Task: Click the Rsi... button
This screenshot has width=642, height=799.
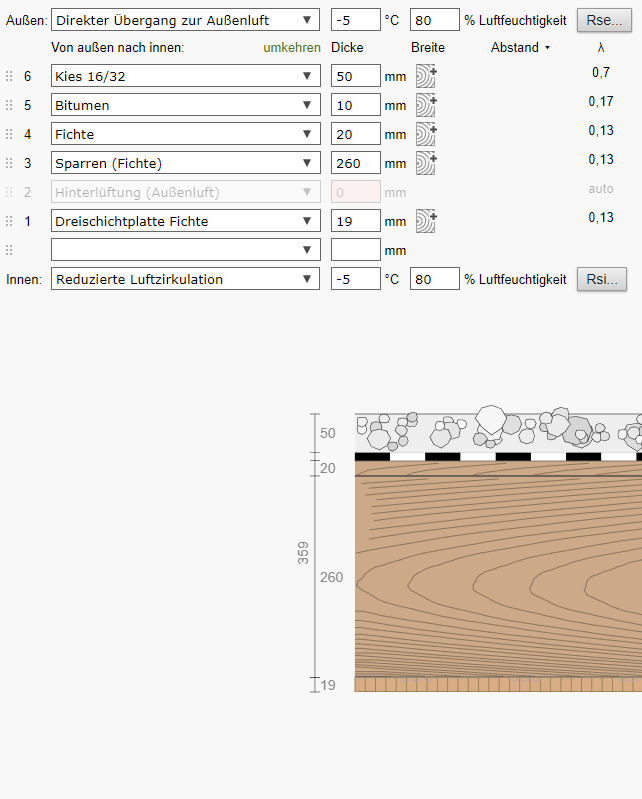Action: [x=602, y=279]
